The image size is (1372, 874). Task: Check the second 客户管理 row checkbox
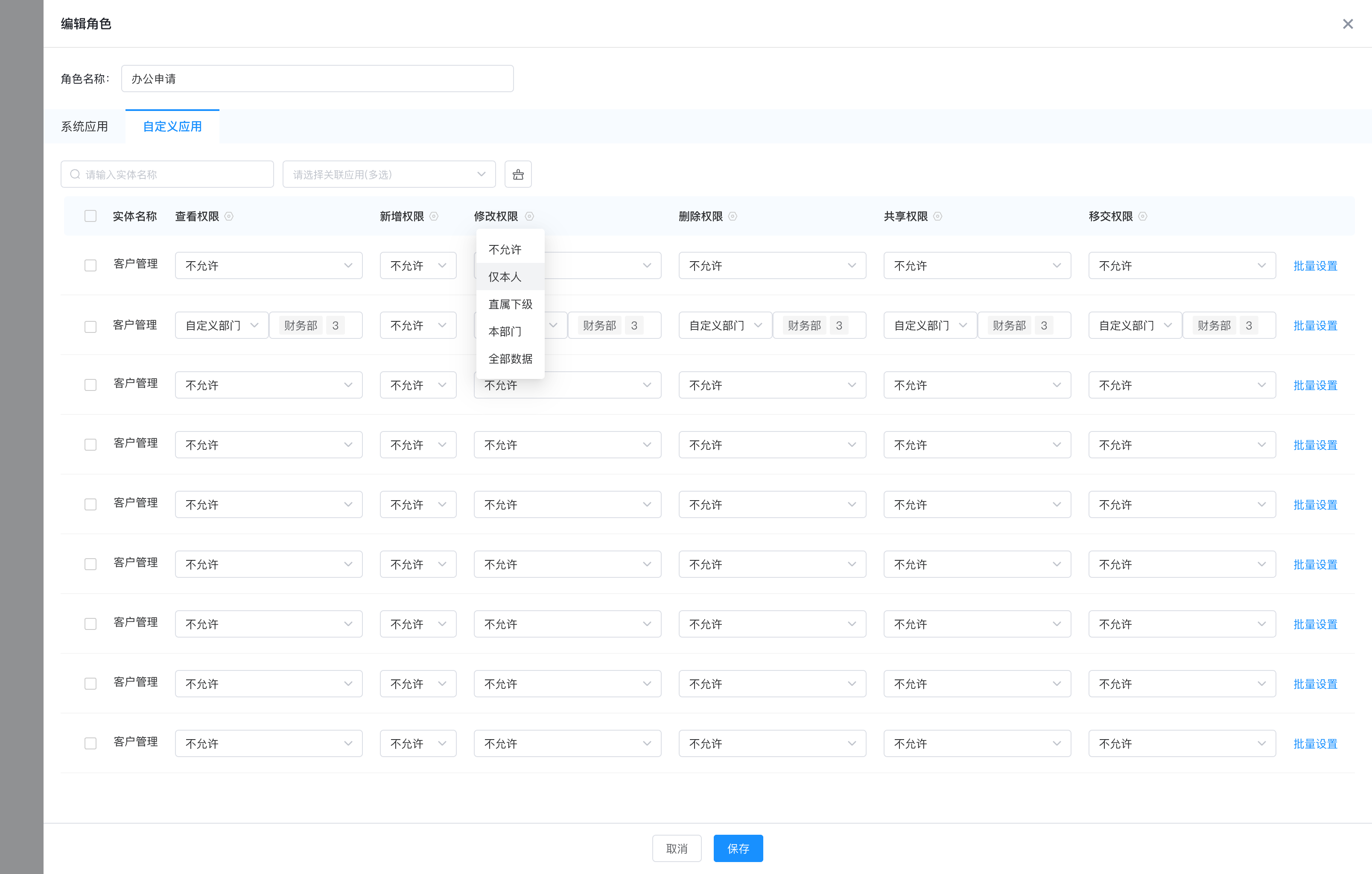[90, 326]
